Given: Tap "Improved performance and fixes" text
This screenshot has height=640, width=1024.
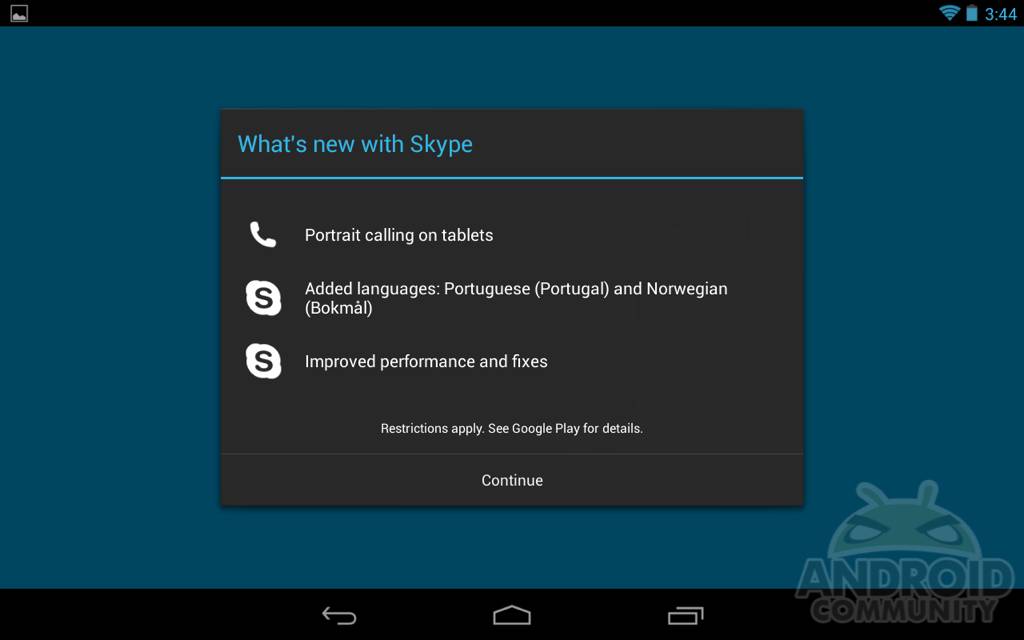Looking at the screenshot, I should coord(426,361).
